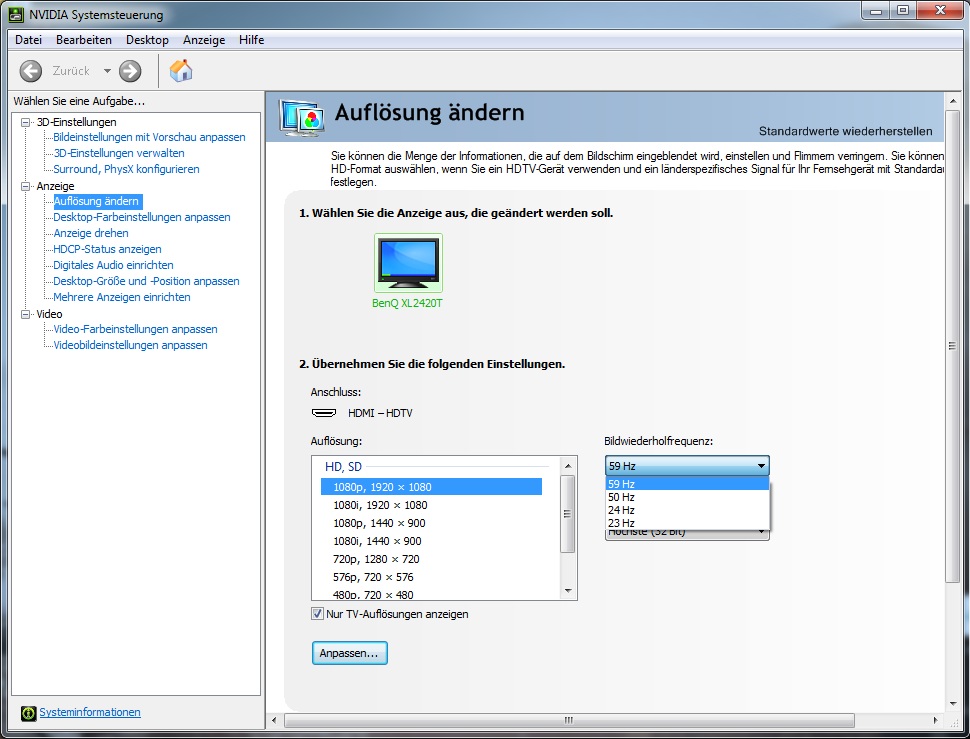Open the Desktop menu
This screenshot has width=970, height=739.
pyautogui.click(x=147, y=40)
